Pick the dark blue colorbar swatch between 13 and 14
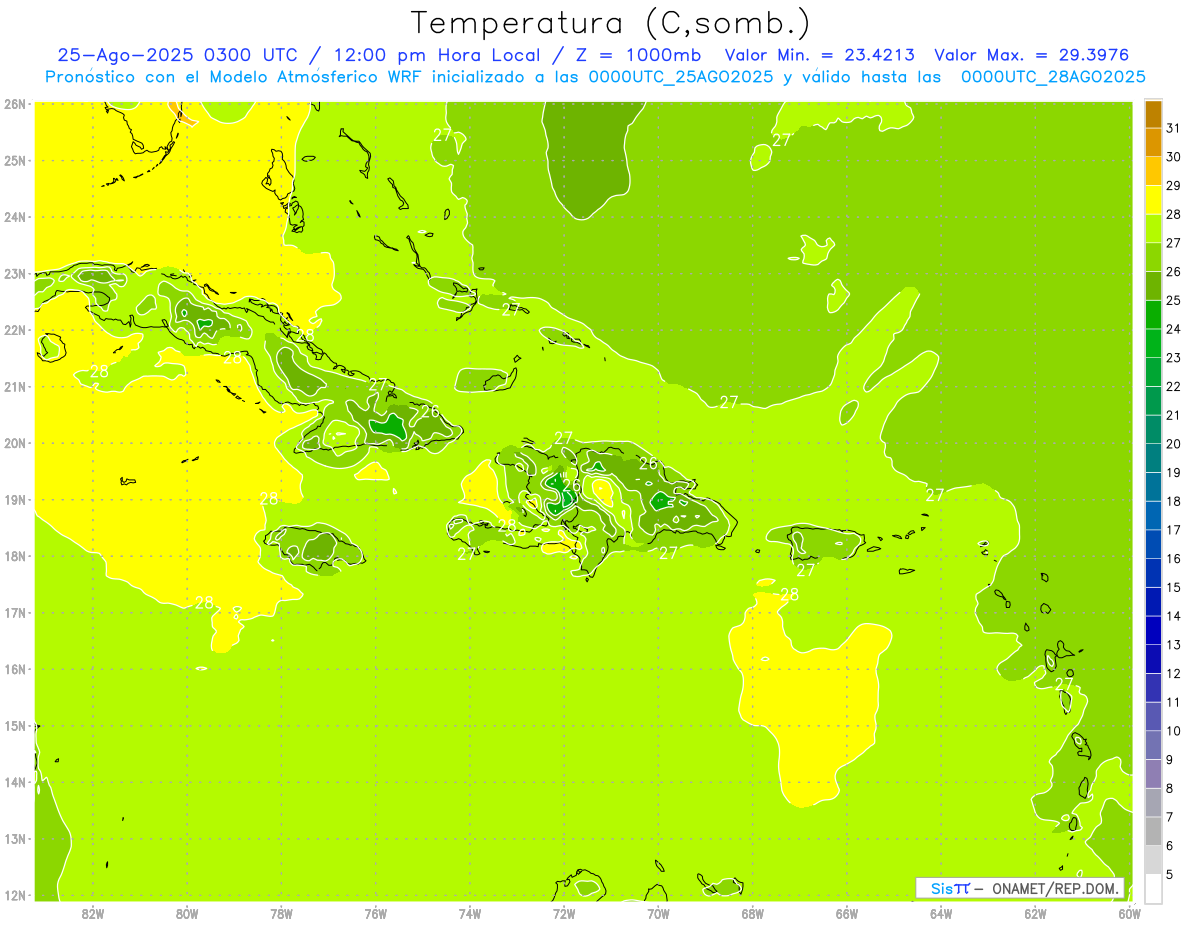Viewport: 1200px width, 927px height. coord(1153,630)
